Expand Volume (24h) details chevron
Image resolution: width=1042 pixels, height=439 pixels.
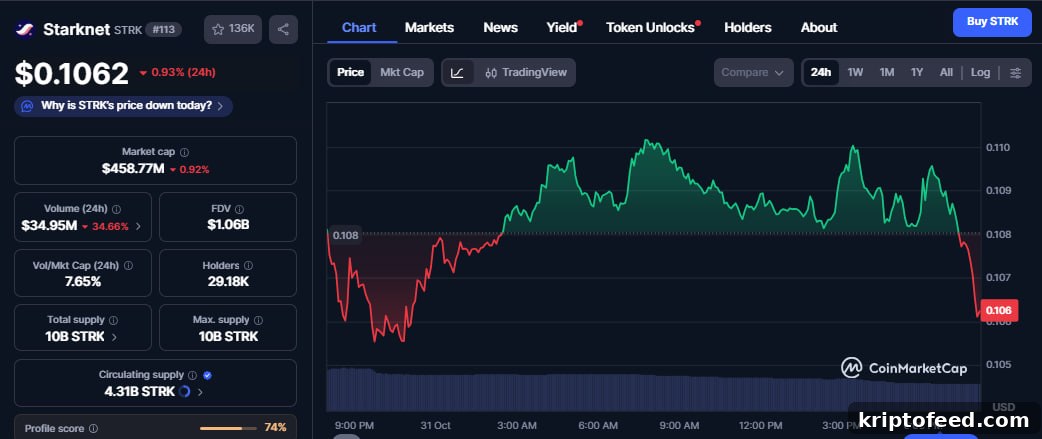(138, 226)
